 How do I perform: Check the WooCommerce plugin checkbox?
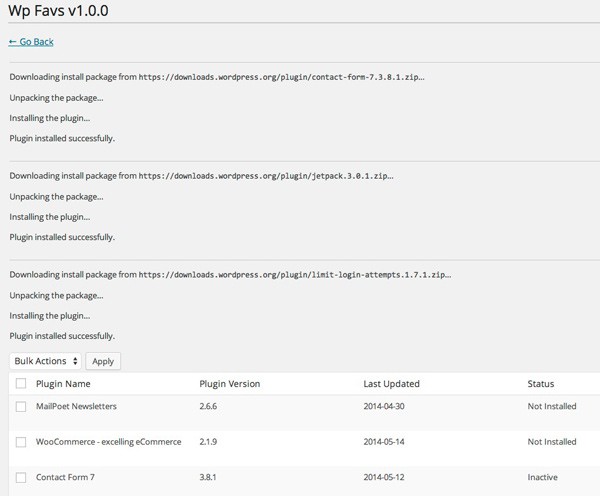coord(21,442)
